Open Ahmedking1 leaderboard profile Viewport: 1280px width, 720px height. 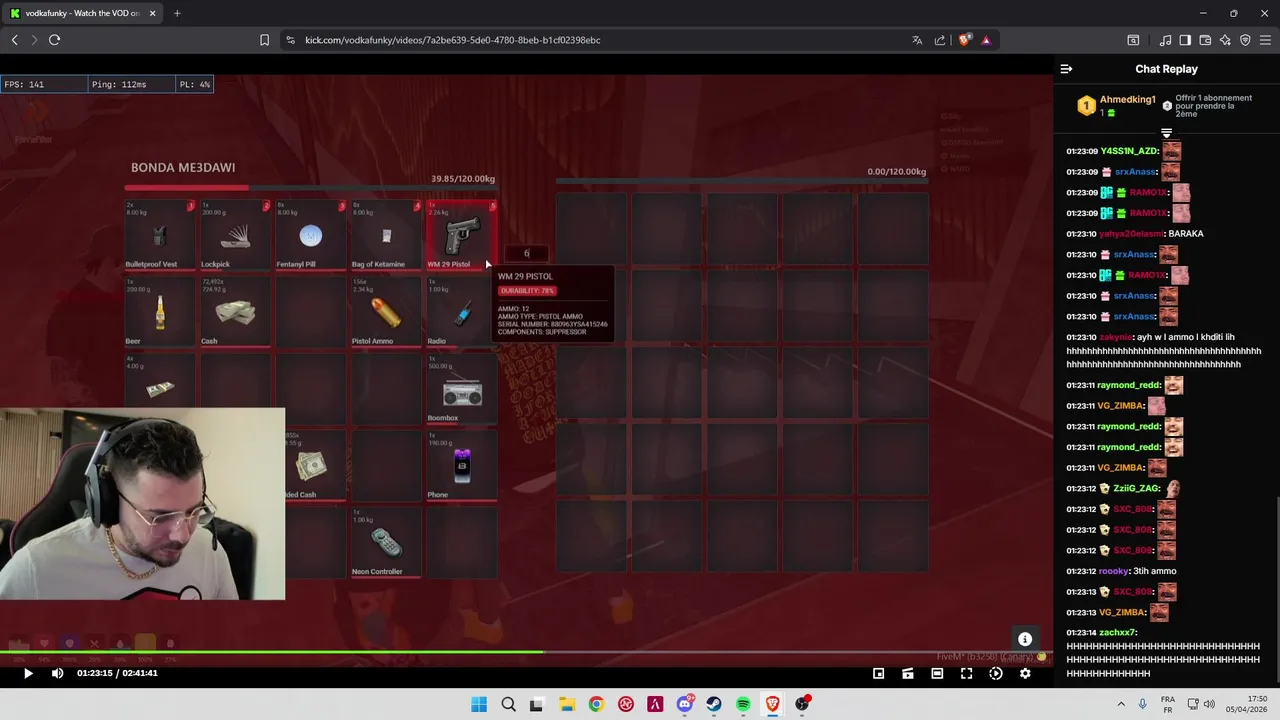(x=1127, y=100)
